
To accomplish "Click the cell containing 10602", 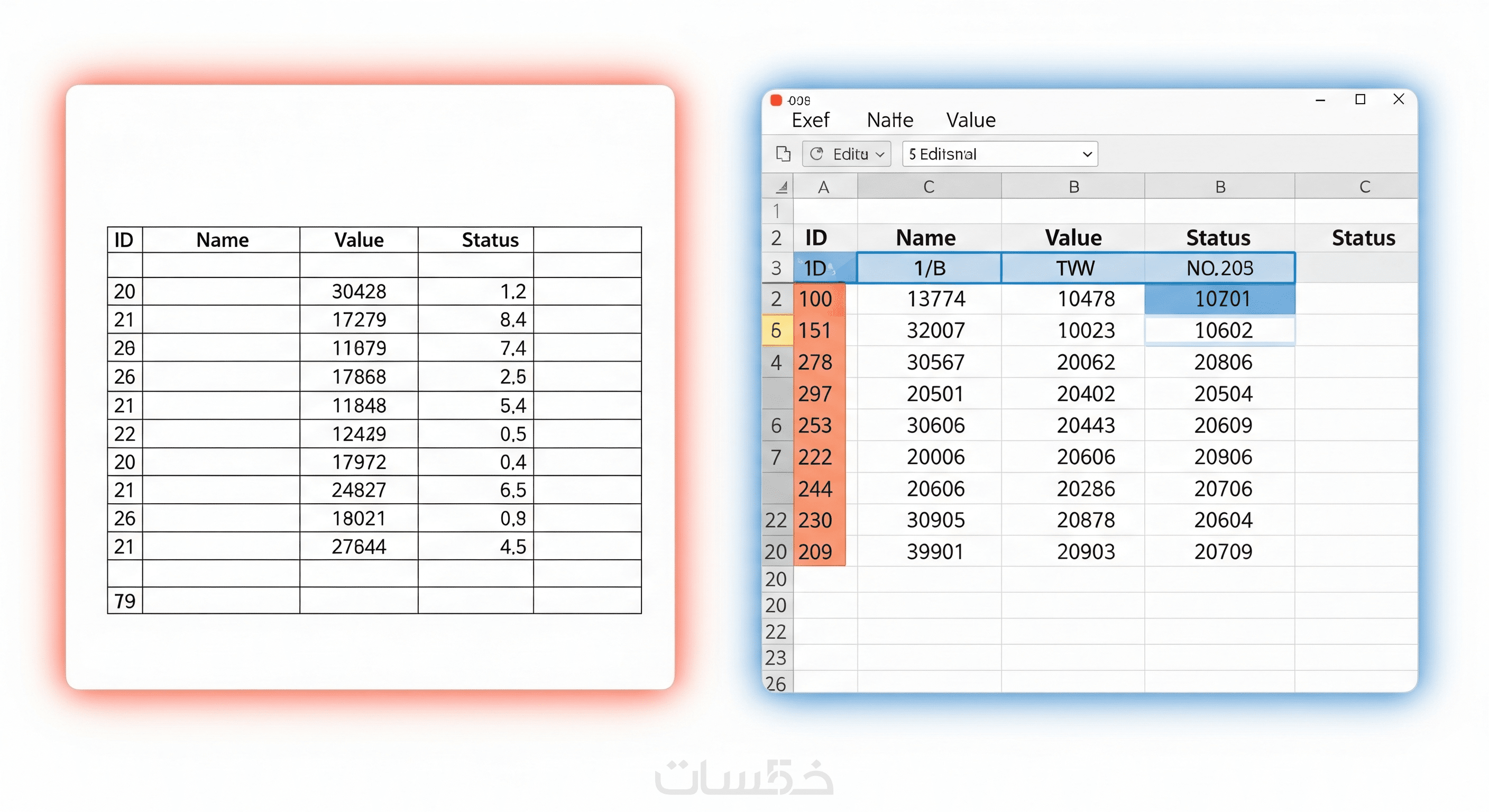I will pos(1220,330).
